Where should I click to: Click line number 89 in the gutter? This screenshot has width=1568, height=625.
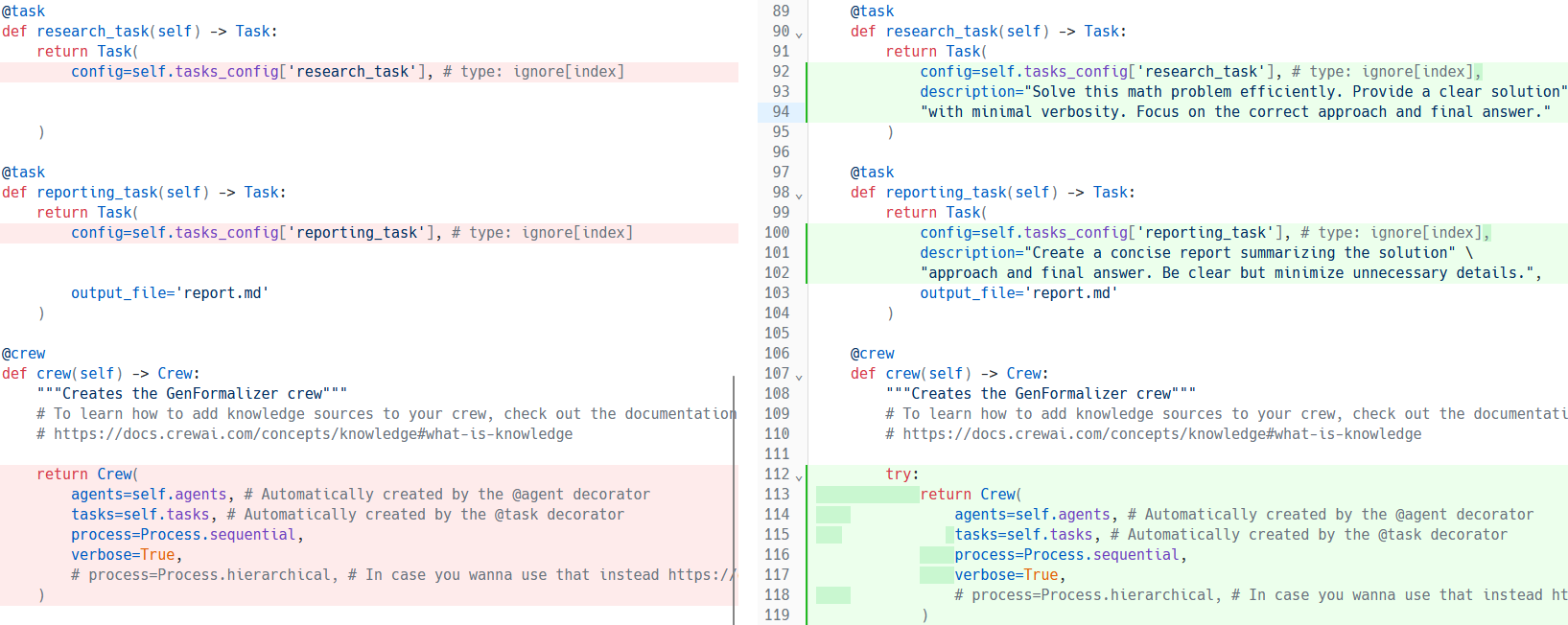781,11
